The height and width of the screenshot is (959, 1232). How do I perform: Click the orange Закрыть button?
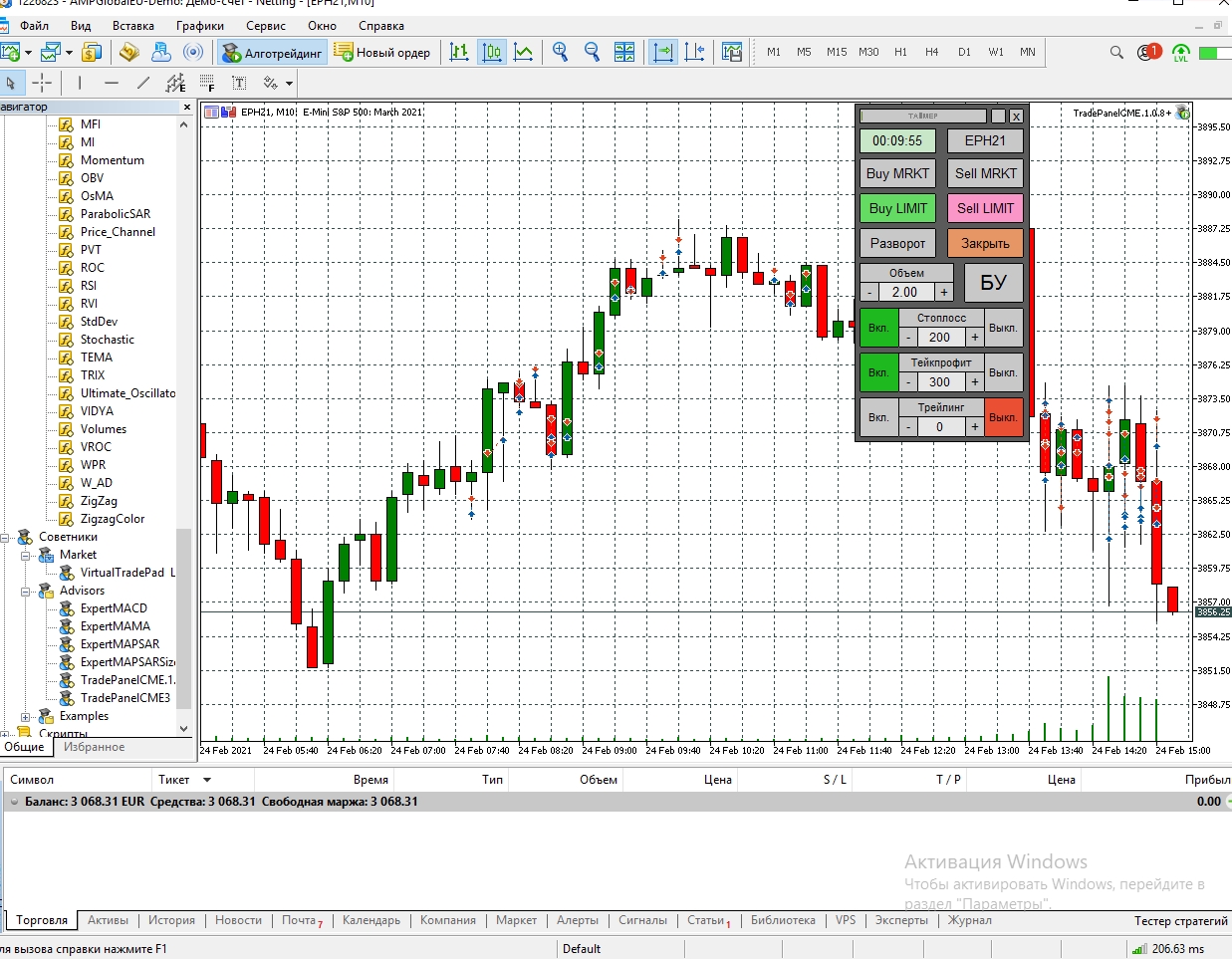(985, 243)
